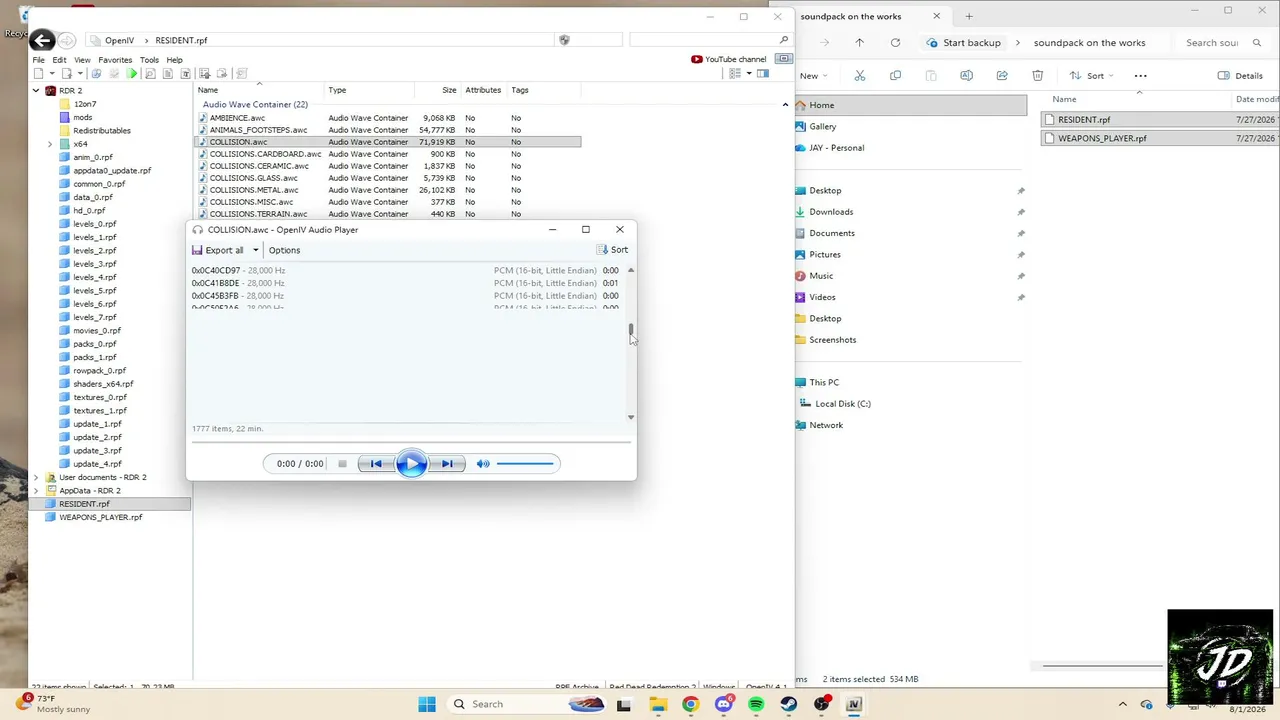Click the search icon in OpenIV address bar
This screenshot has height=720, width=1280.
tap(783, 40)
